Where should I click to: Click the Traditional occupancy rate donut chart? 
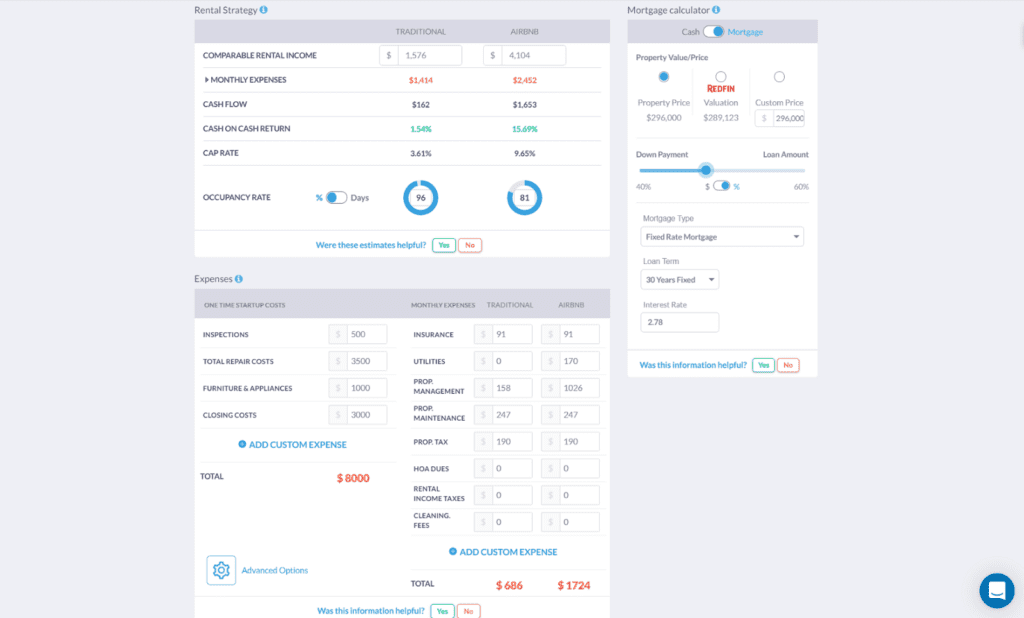(x=421, y=197)
